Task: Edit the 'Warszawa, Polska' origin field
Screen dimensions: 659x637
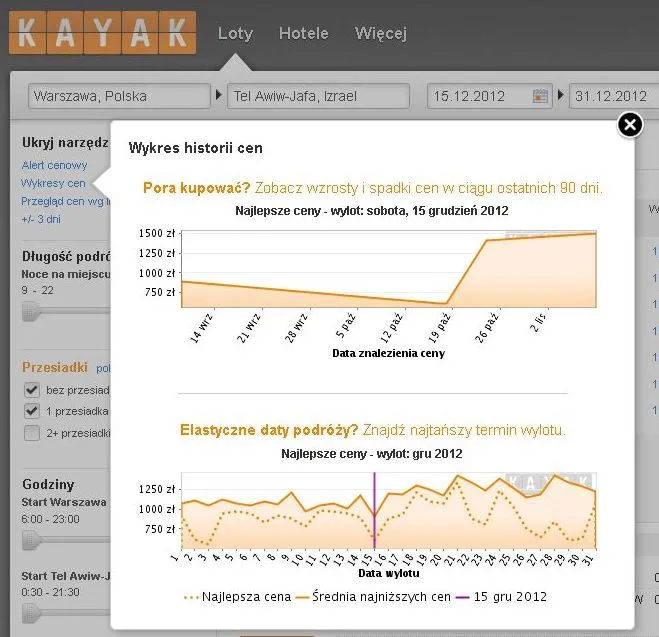Action: [x=119, y=96]
